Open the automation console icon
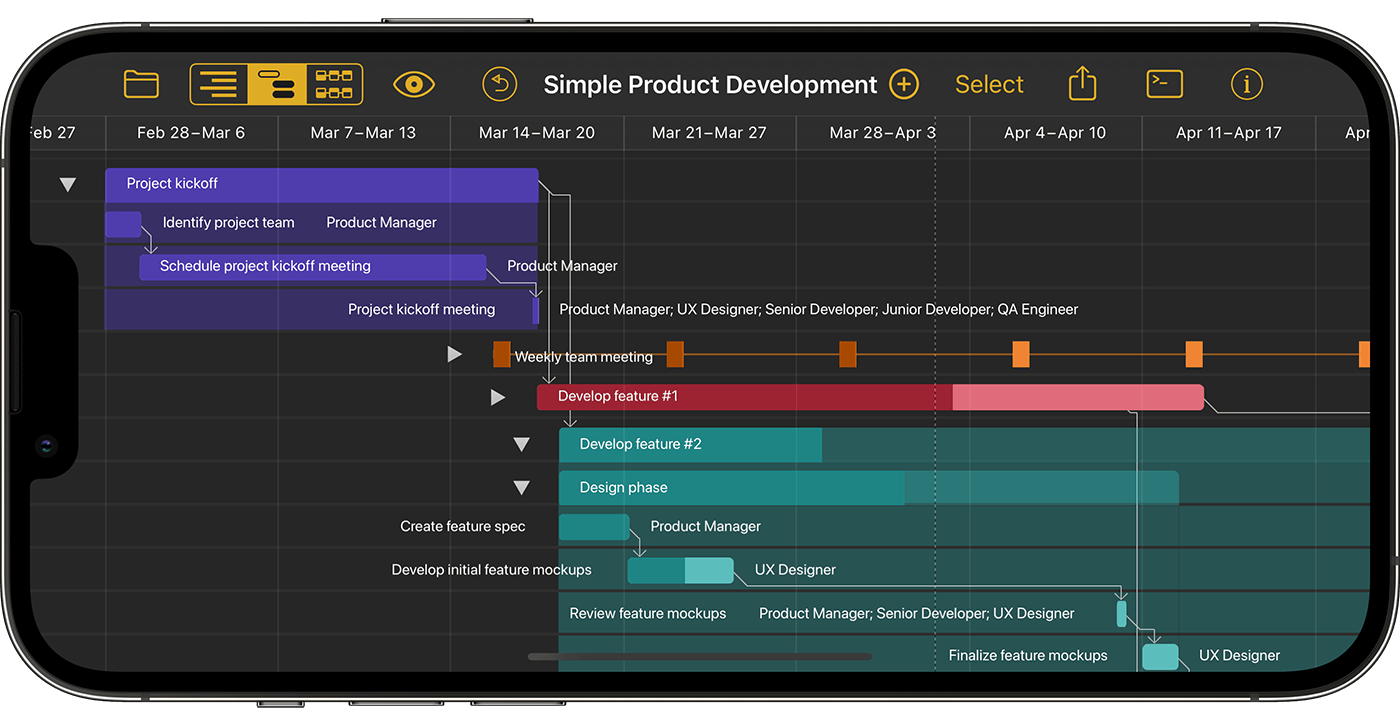 1164,84
